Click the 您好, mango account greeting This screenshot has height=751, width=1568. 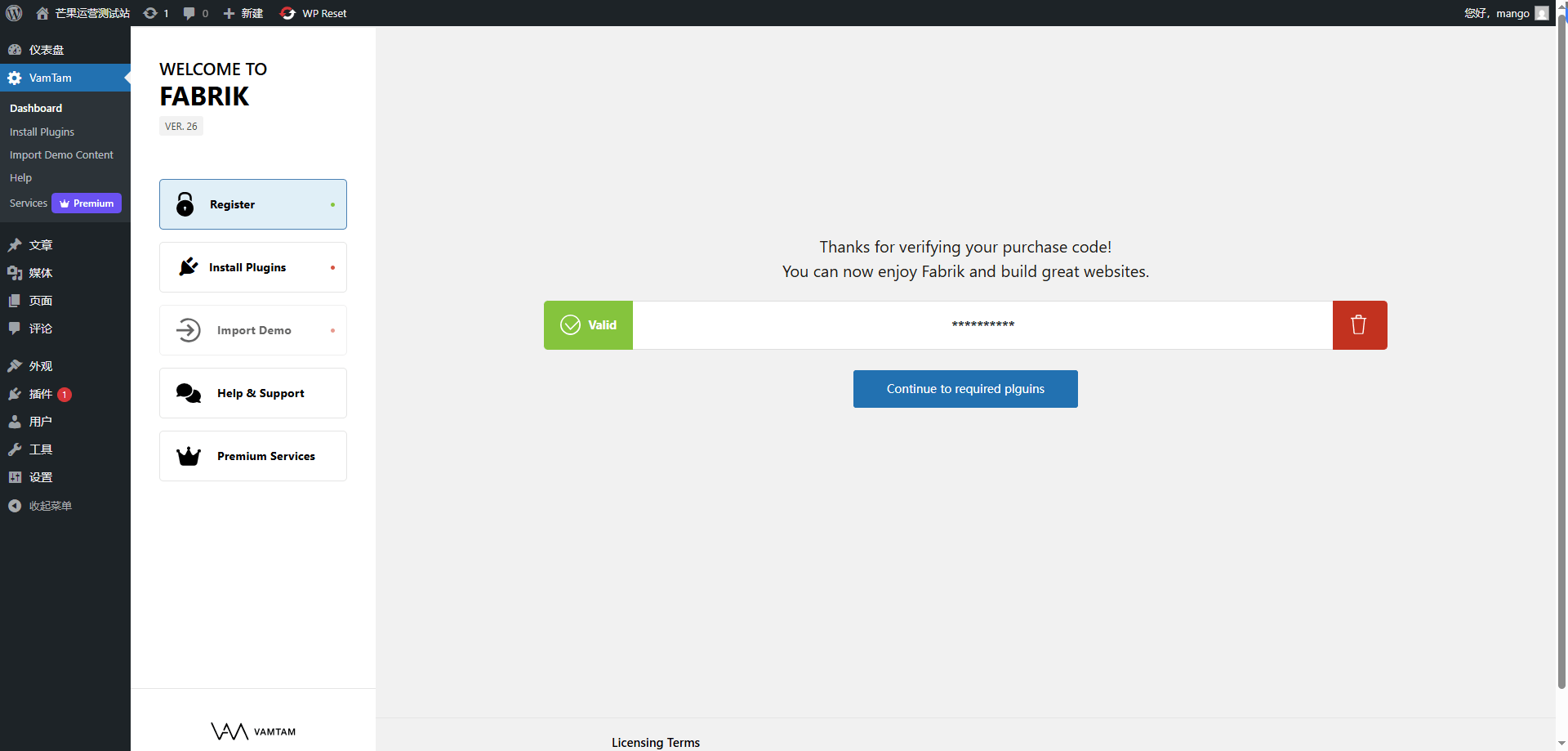tap(1496, 13)
